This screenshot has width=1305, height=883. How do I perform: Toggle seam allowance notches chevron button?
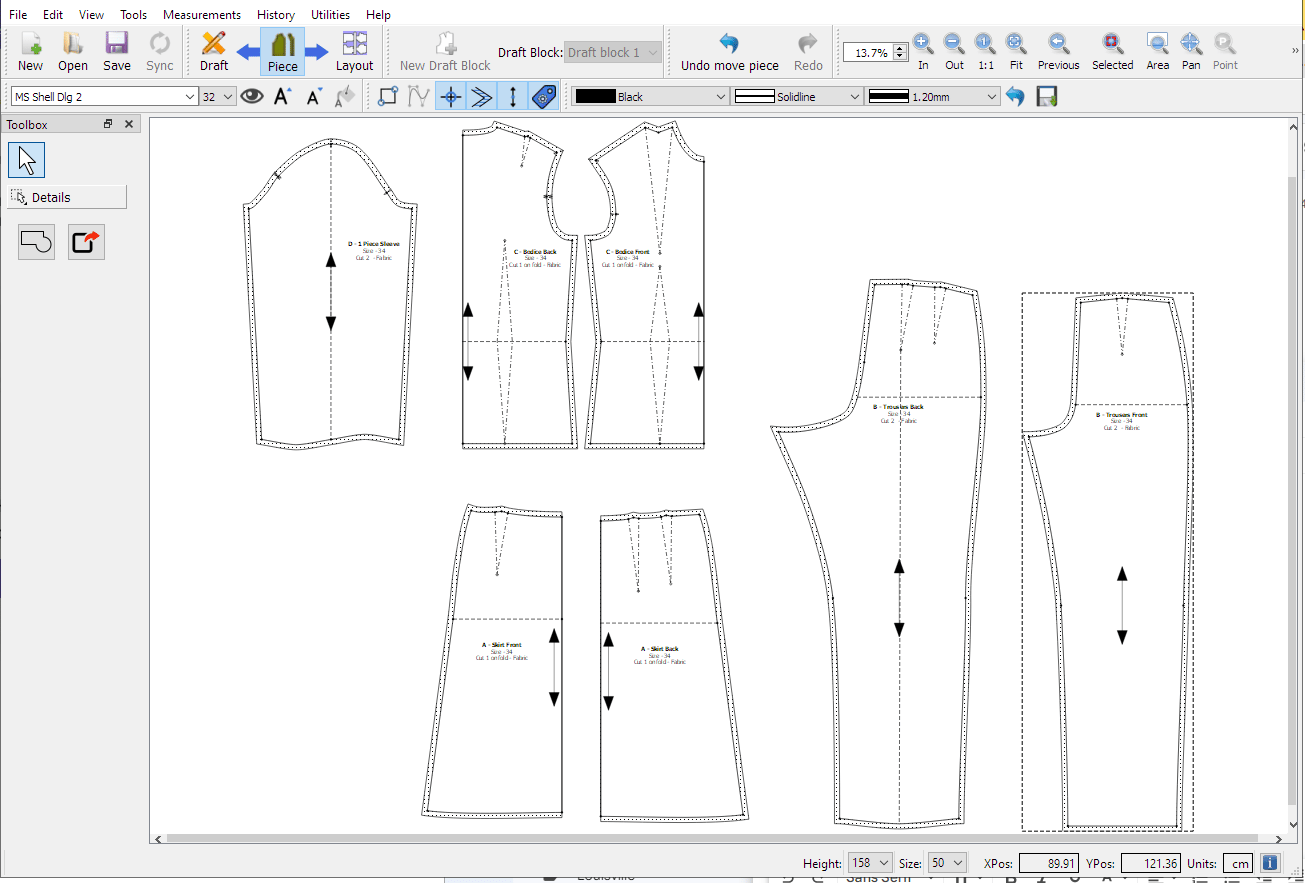pyautogui.click(x=482, y=97)
